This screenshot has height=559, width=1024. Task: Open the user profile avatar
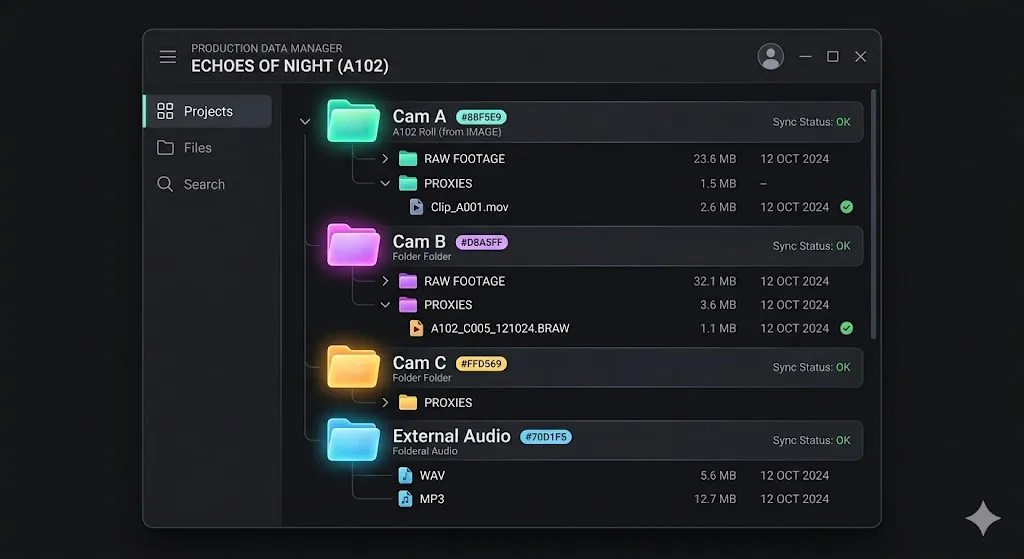pyautogui.click(x=771, y=57)
